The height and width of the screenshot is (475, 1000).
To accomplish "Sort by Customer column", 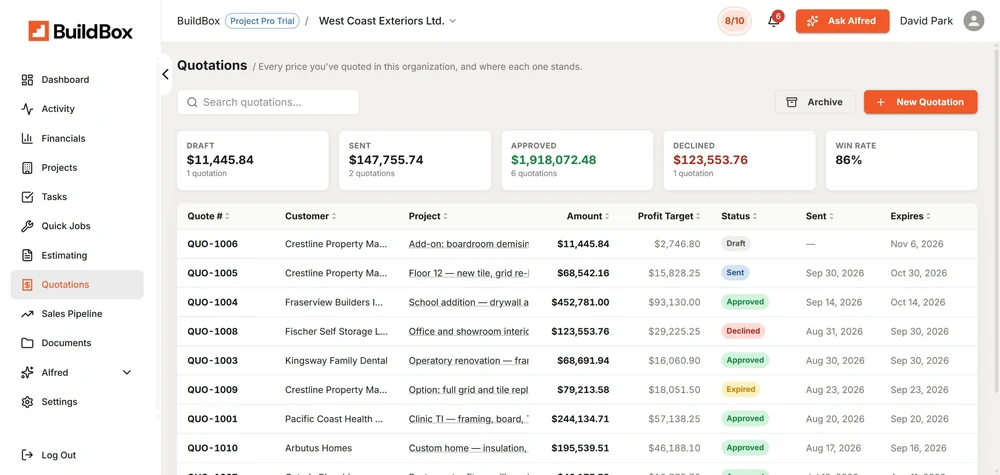I will 311,216.
